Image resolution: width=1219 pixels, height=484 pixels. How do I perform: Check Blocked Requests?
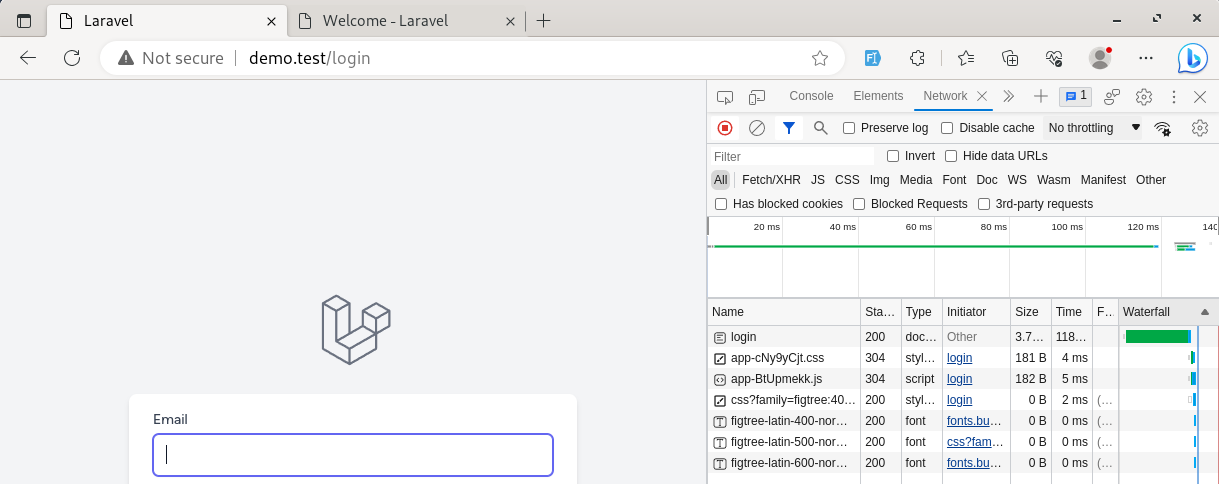[859, 204]
